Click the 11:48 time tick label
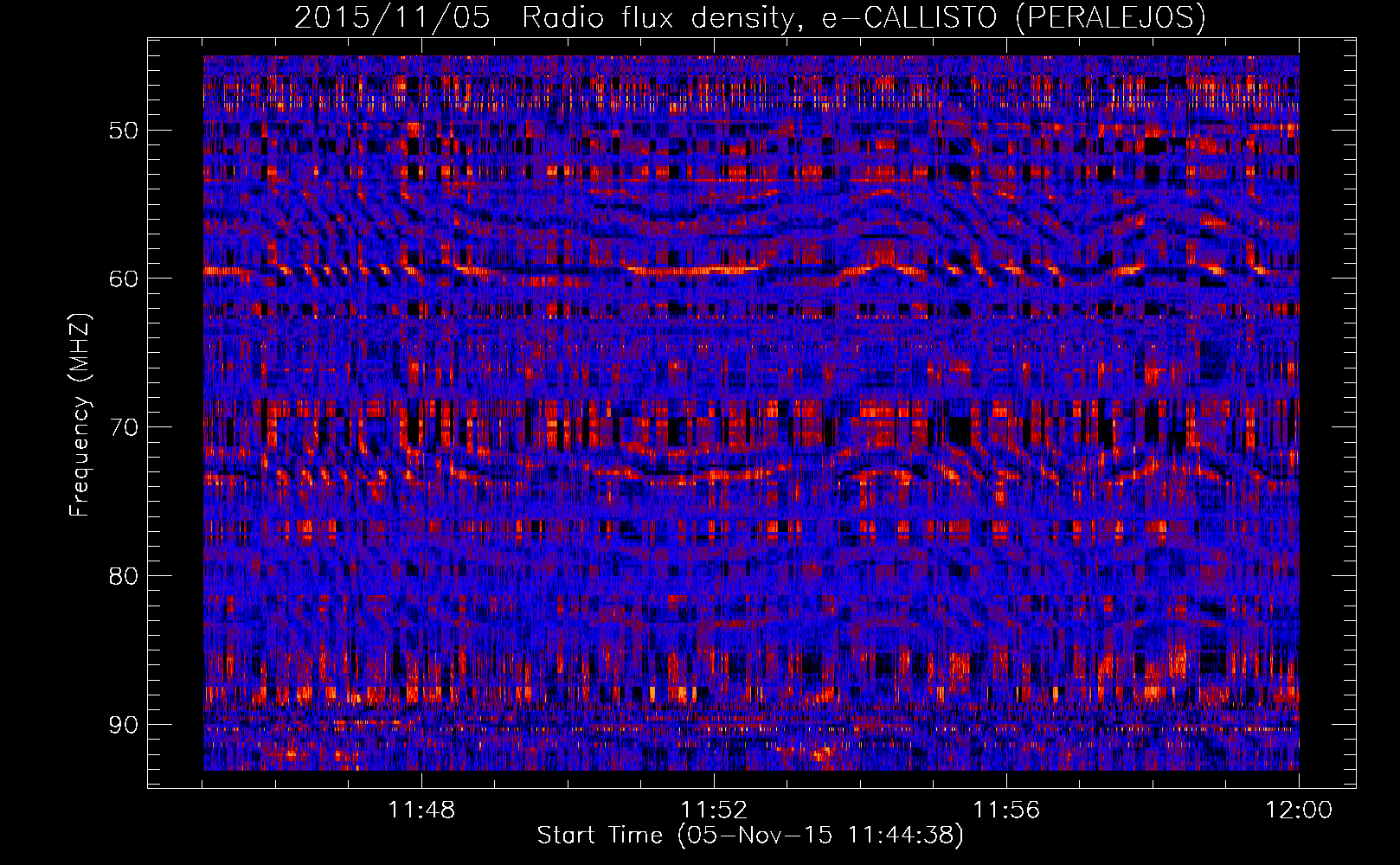 pyautogui.click(x=421, y=811)
